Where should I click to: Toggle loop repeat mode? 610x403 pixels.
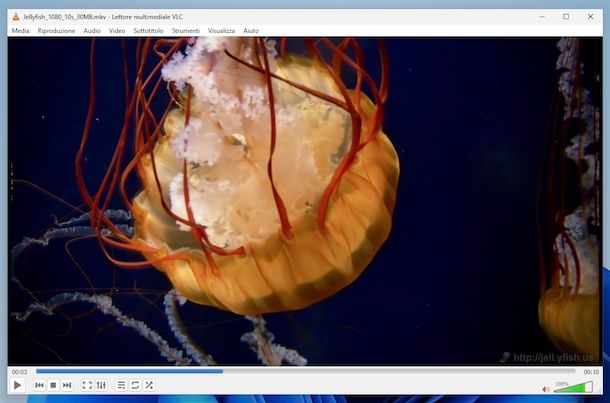(x=135, y=385)
